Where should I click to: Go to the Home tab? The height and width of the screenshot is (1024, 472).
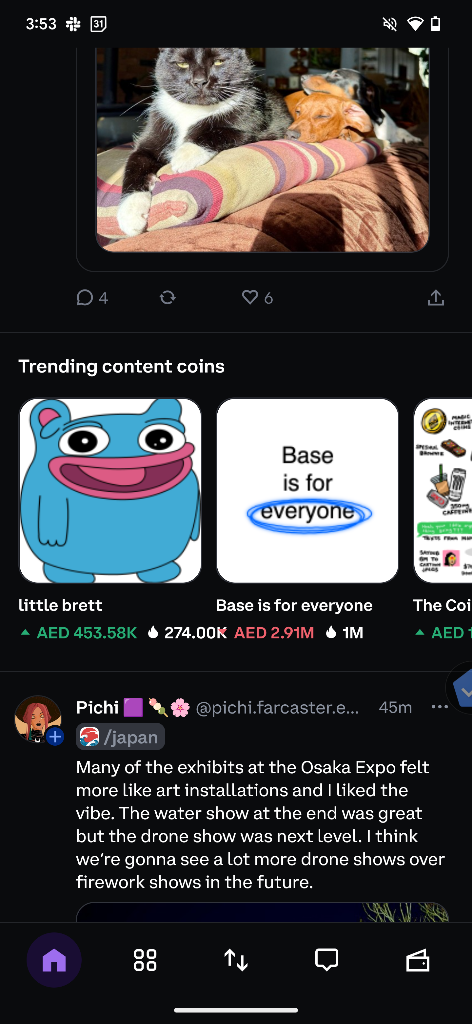point(54,960)
